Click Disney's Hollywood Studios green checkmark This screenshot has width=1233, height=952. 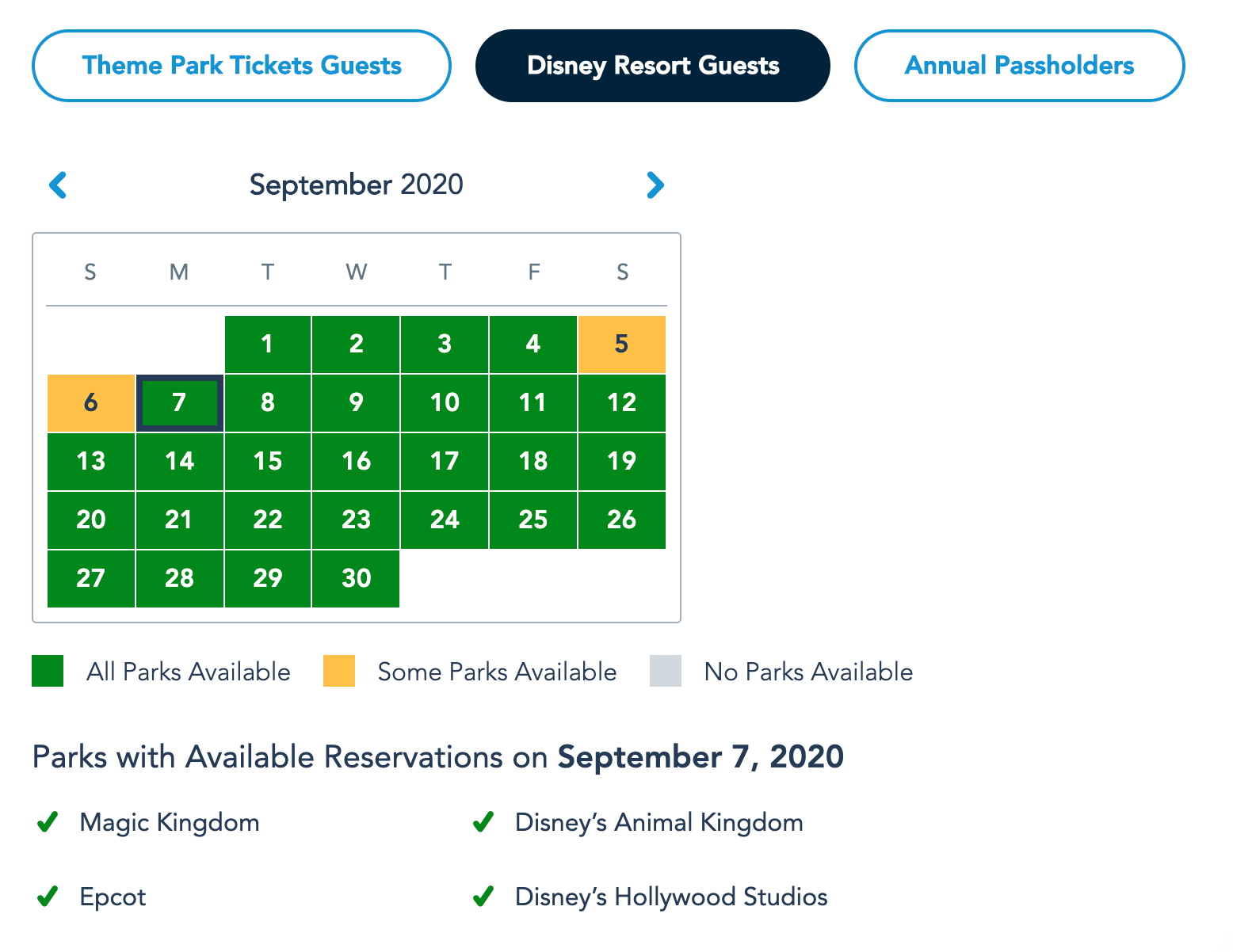pyautogui.click(x=483, y=897)
